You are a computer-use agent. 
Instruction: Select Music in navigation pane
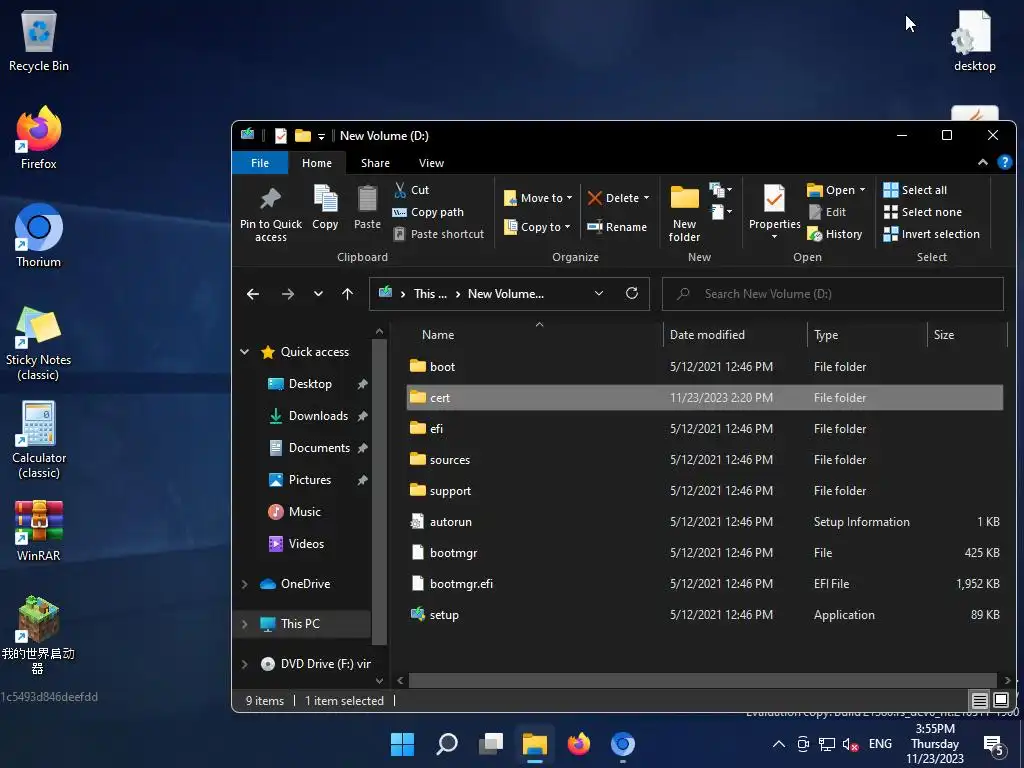(304, 512)
